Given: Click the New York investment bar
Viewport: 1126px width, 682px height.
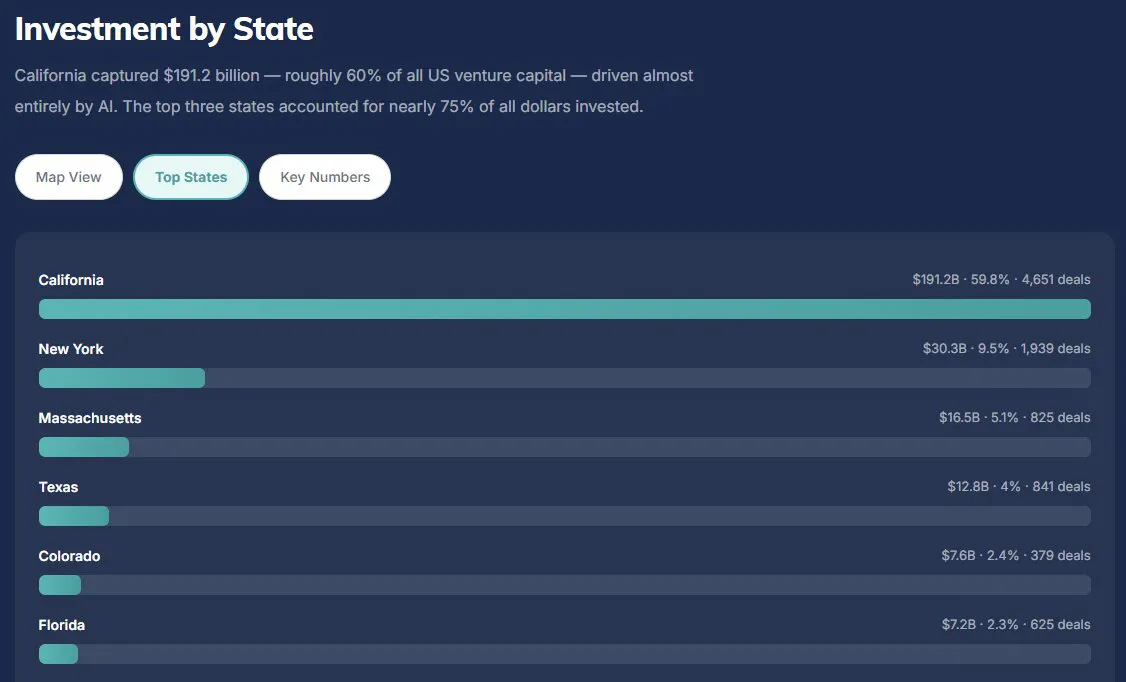Looking at the screenshot, I should point(564,378).
